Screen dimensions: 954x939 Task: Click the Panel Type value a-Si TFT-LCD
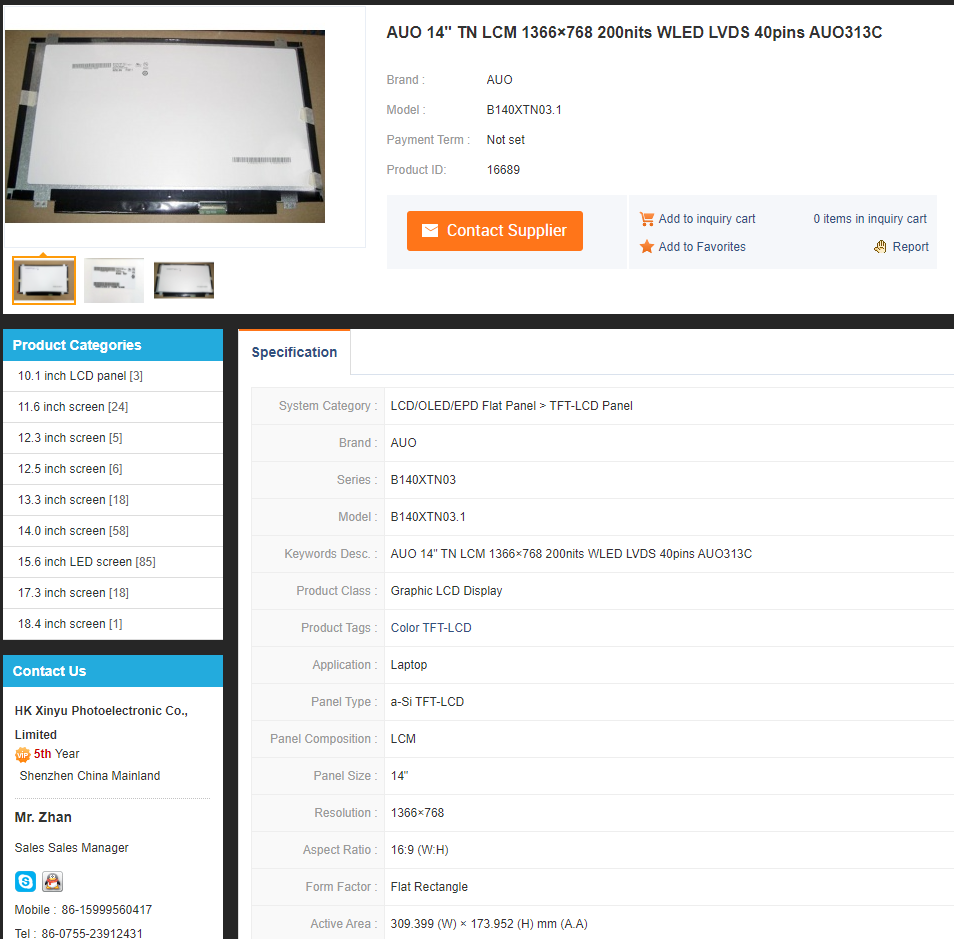[x=427, y=702]
